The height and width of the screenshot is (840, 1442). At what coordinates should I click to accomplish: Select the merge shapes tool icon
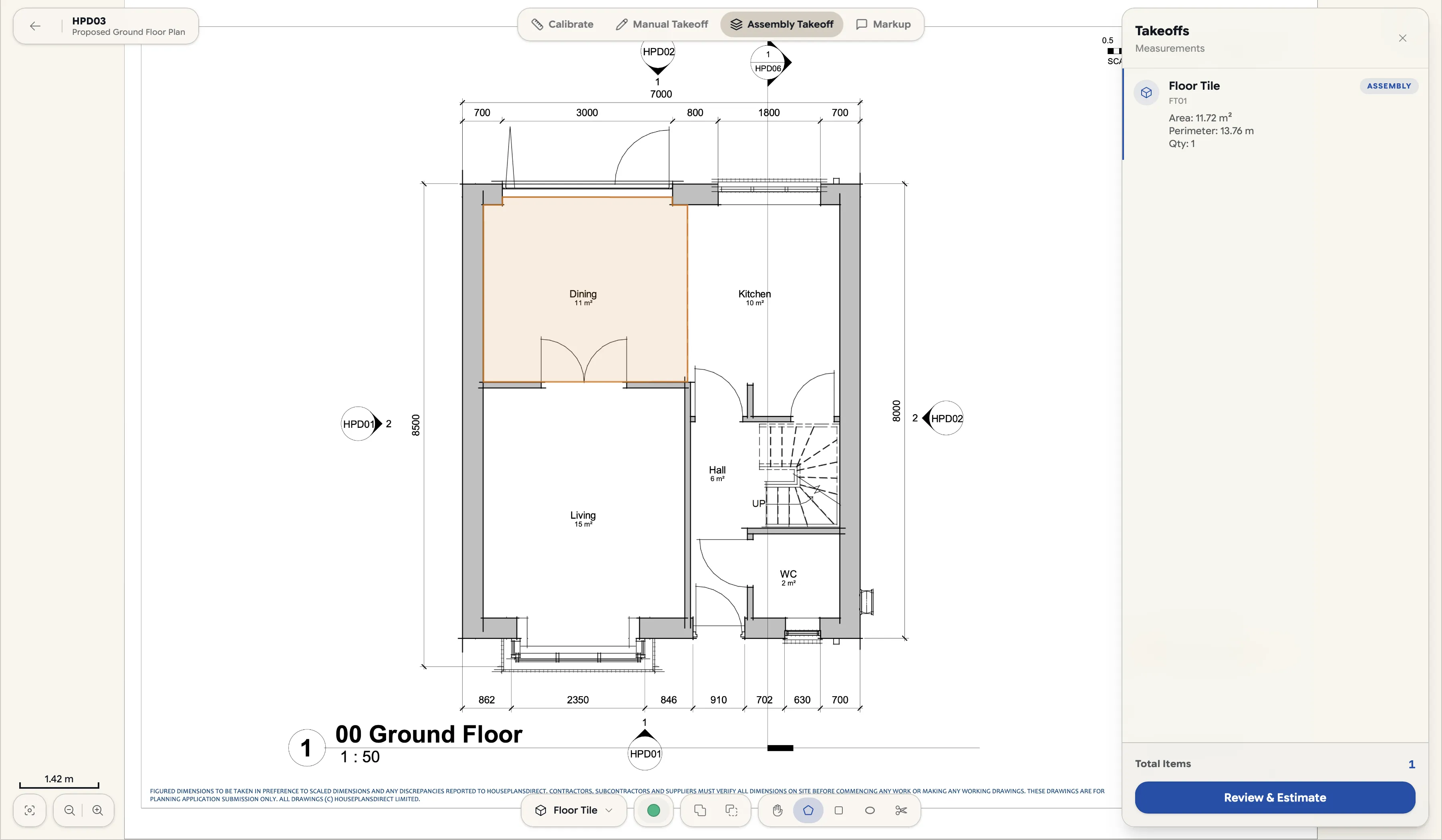pos(700,810)
